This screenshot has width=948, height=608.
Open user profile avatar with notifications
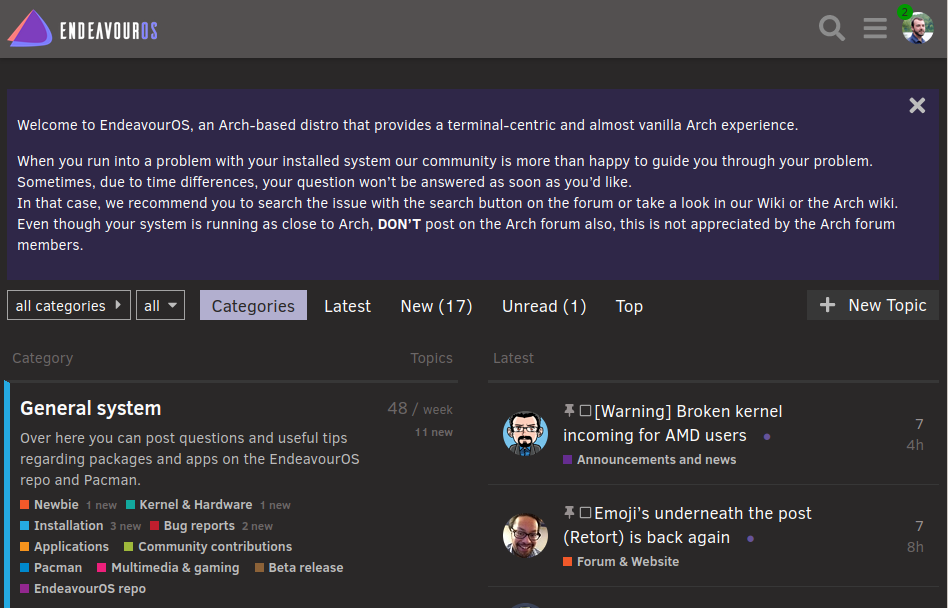click(918, 28)
